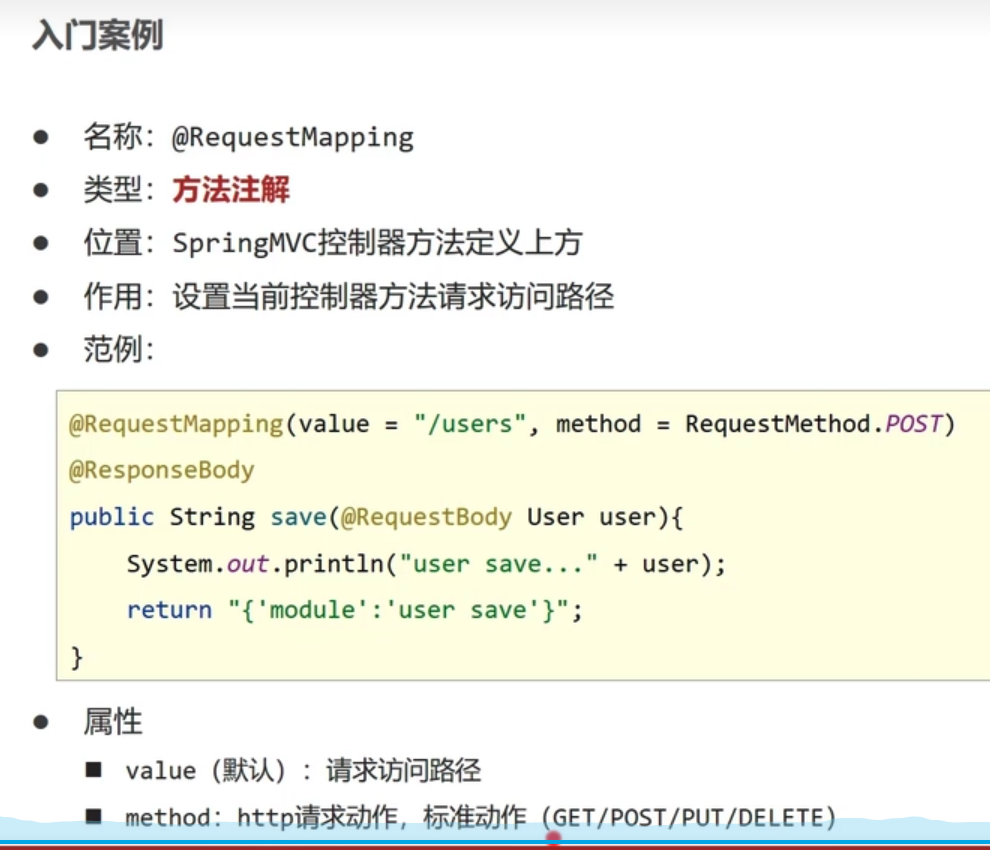
Task: Click the label 范例:
Action: click(119, 349)
